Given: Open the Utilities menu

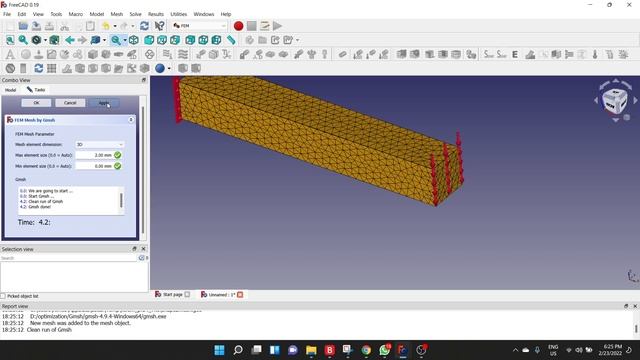Looking at the screenshot, I should tap(178, 14).
